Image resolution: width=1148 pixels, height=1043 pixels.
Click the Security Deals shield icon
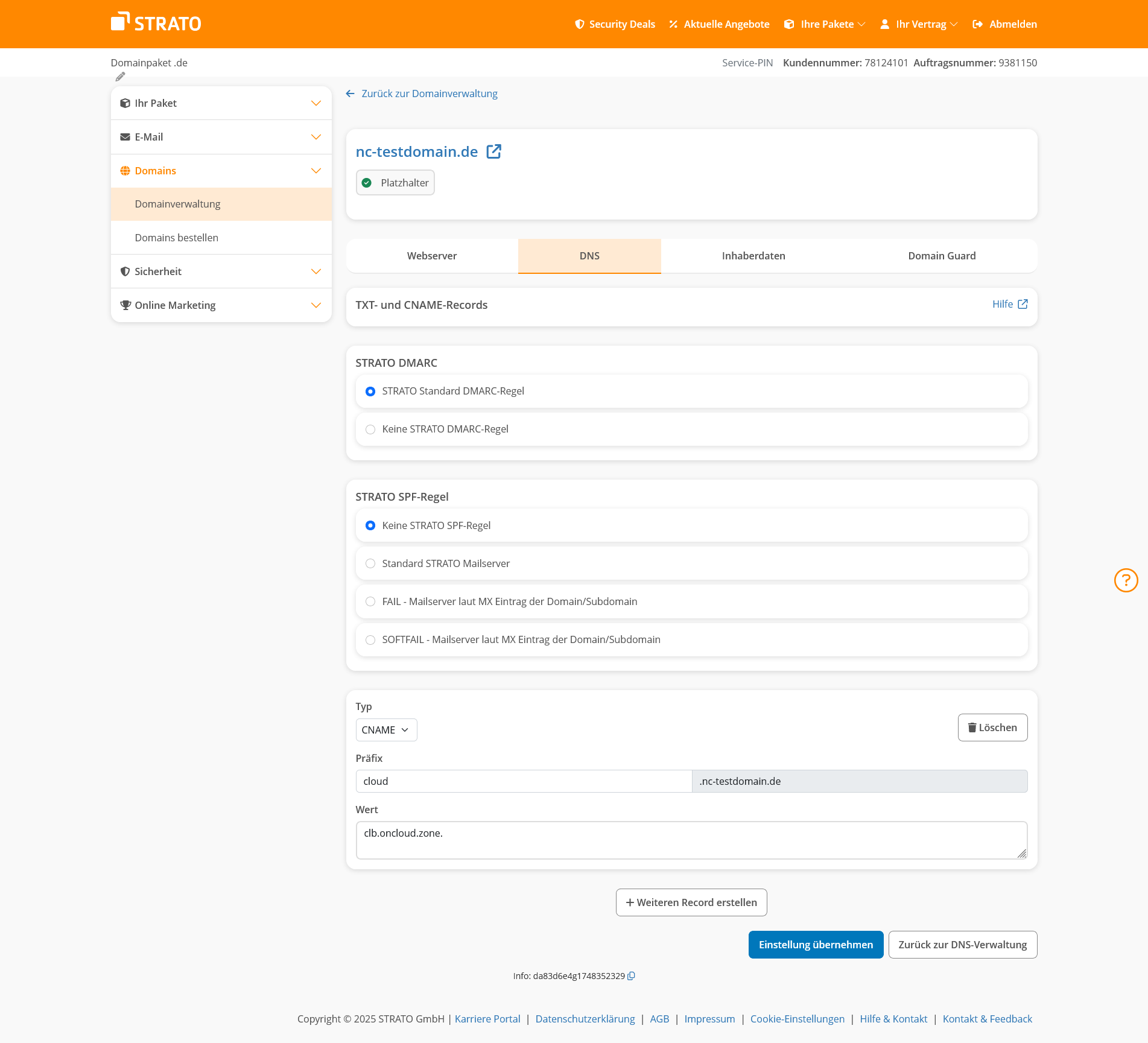[580, 24]
